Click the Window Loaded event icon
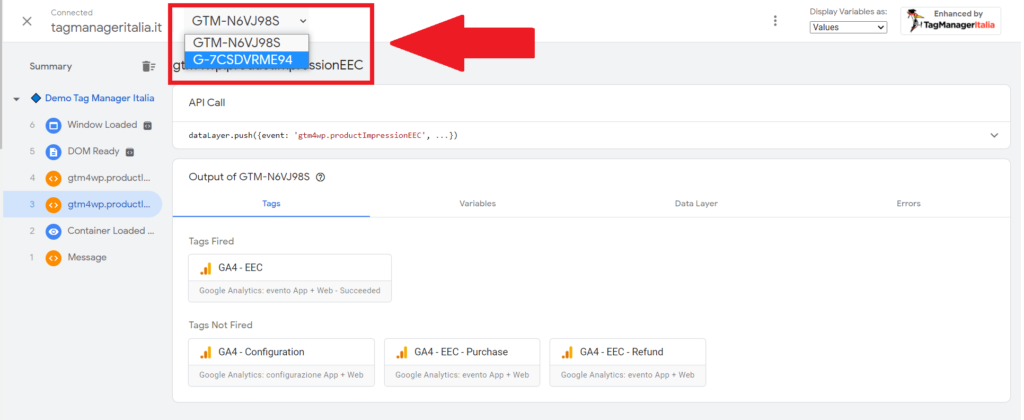The width and height of the screenshot is (1024, 420). tap(54, 125)
